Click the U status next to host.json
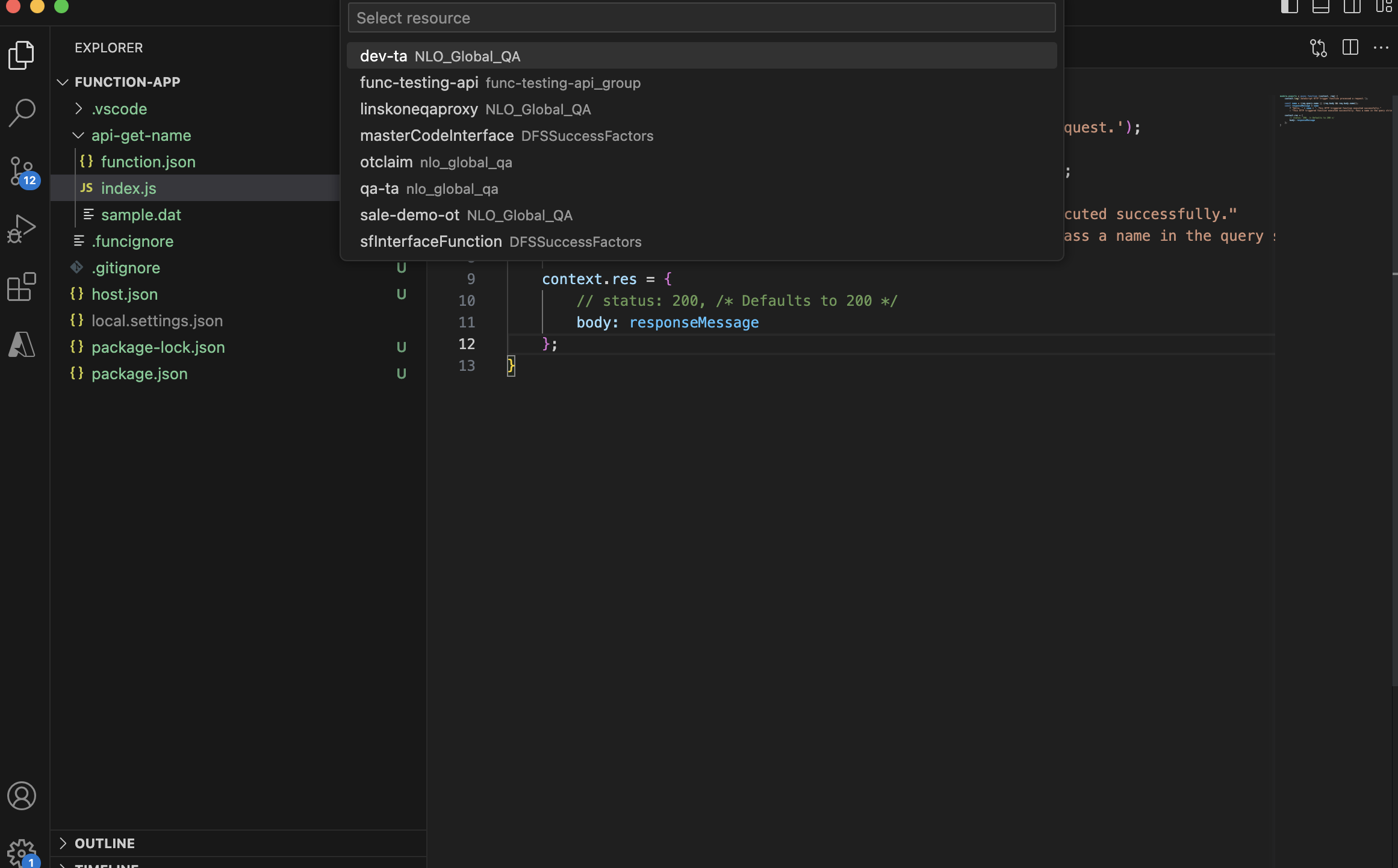Image resolution: width=1398 pixels, height=868 pixels. pos(402,294)
